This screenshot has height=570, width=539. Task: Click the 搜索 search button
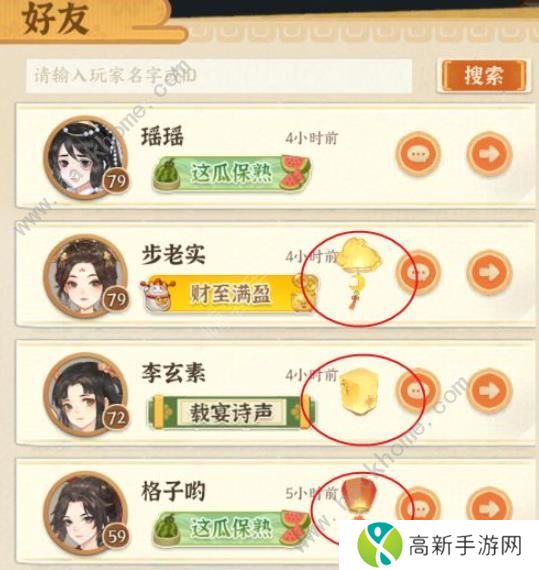[x=484, y=76]
